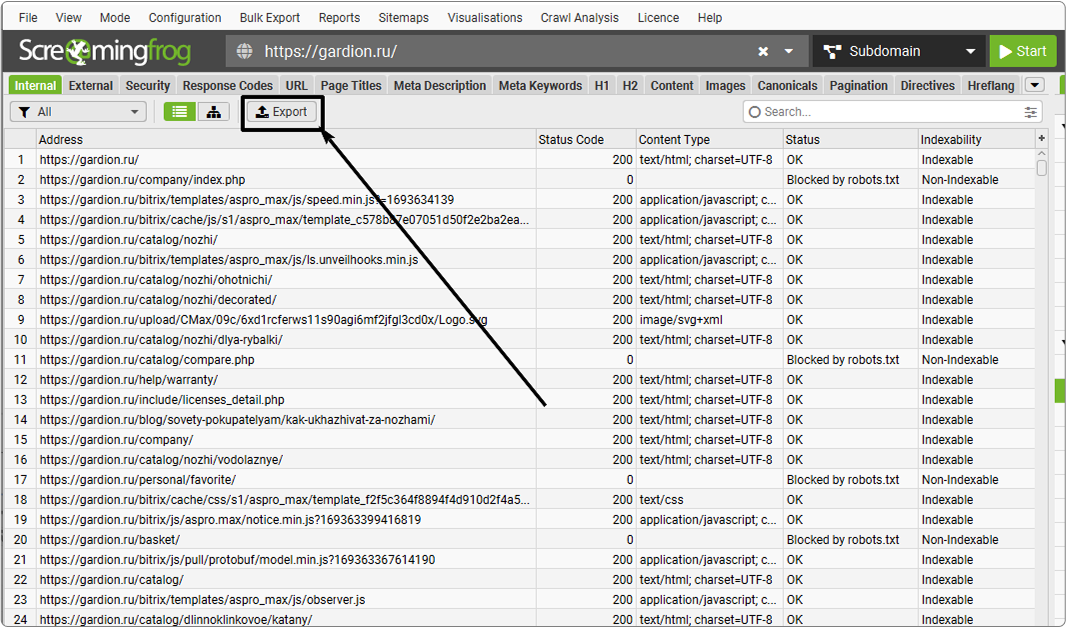Select row https://gardion.ru/catalog/nozhi/
Screen dimensions: 1066x627
(519, 239)
